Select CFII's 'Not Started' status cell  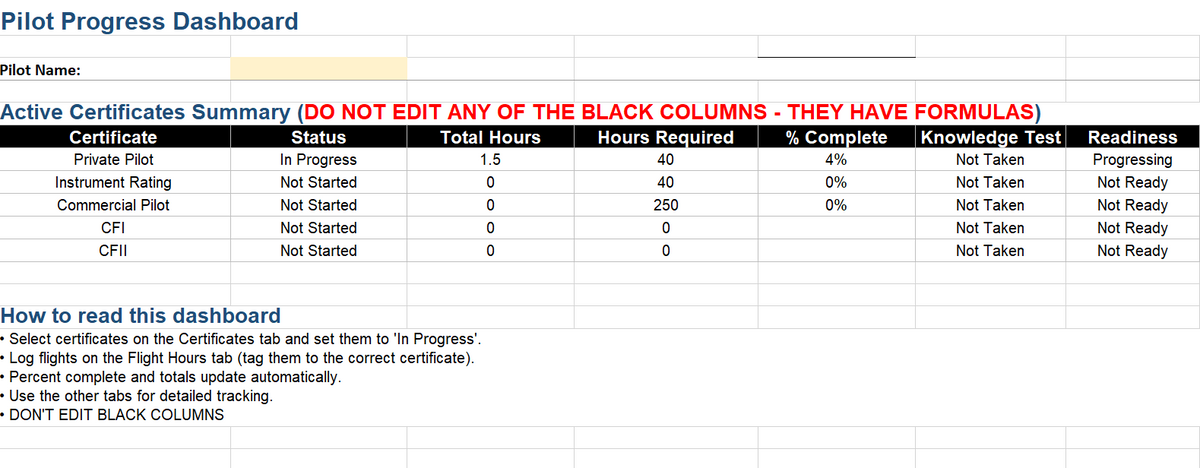pyautogui.click(x=318, y=251)
